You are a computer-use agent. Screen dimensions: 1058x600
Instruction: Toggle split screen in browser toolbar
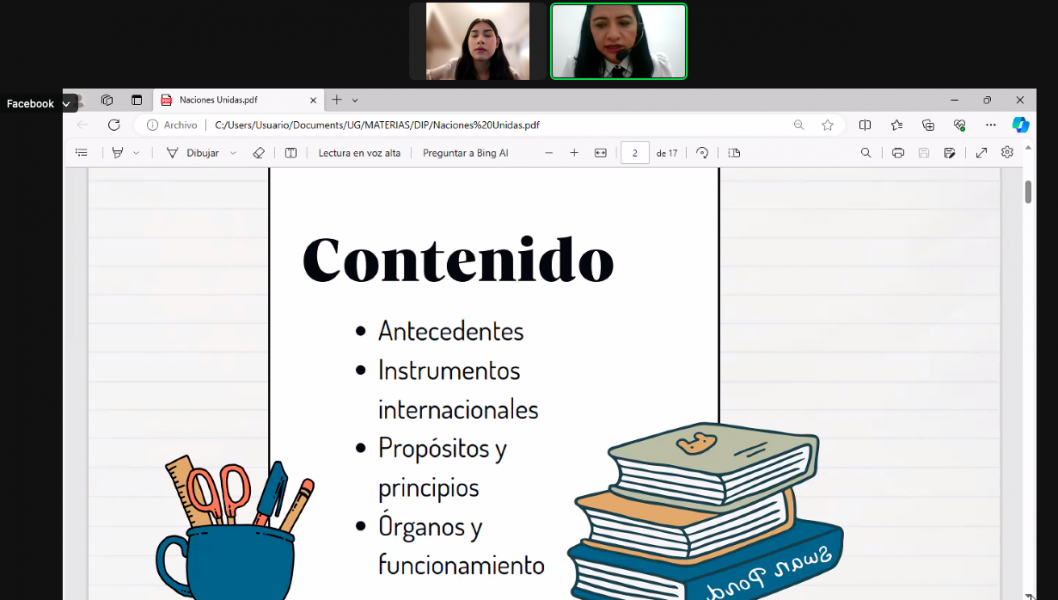click(x=865, y=125)
